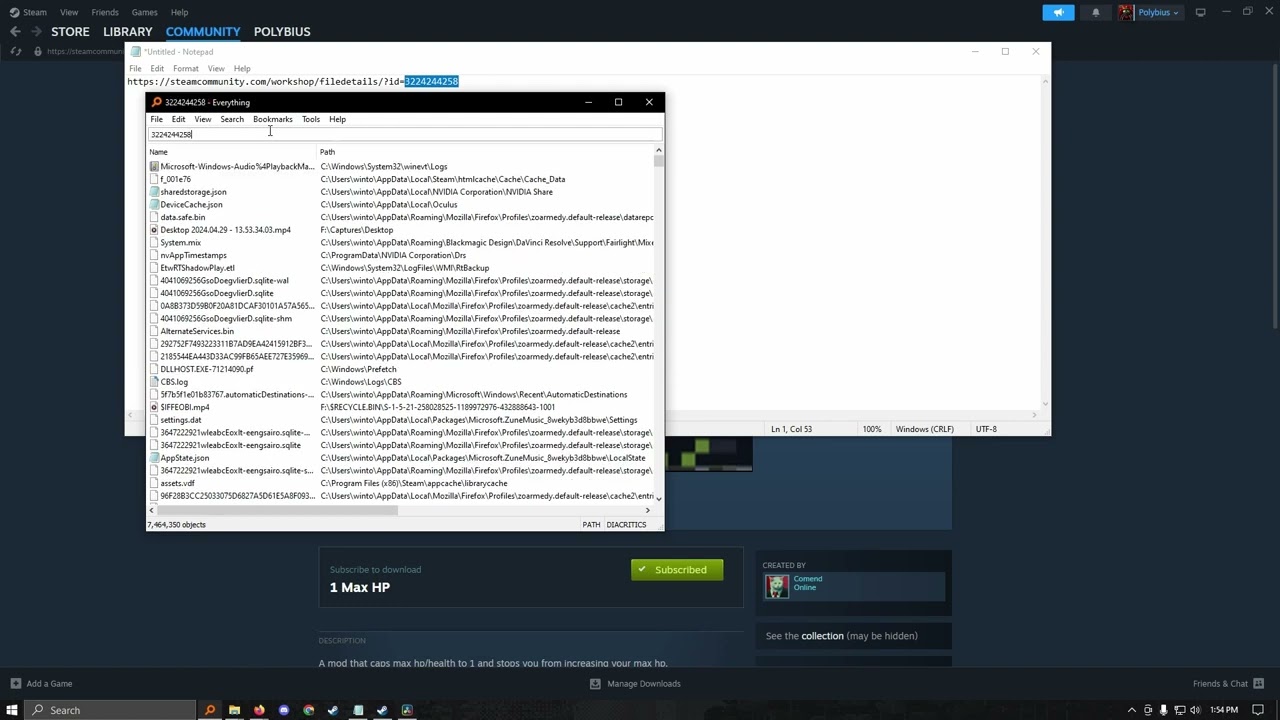Viewport: 1280px width, 720px height.
Task: Open Polybius account dropdown
Action: coord(1158,12)
